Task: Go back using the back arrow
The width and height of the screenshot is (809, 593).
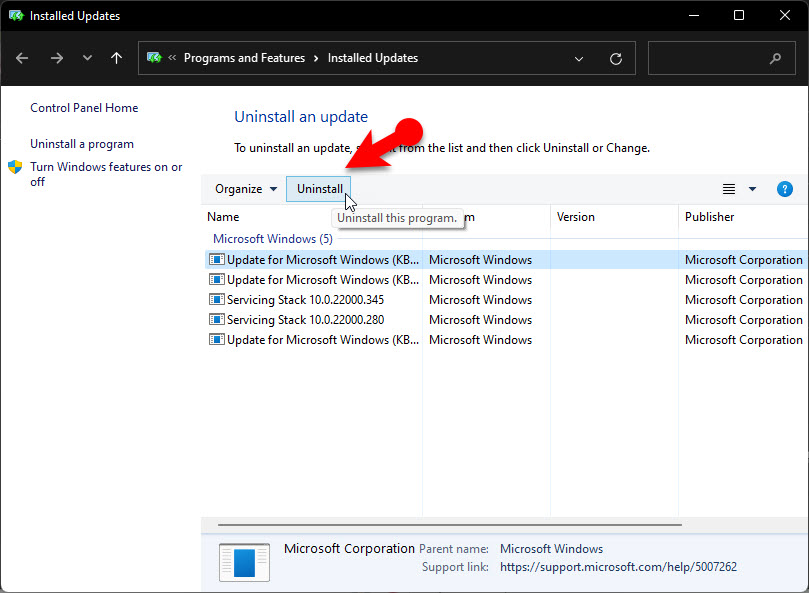Action: pos(22,58)
